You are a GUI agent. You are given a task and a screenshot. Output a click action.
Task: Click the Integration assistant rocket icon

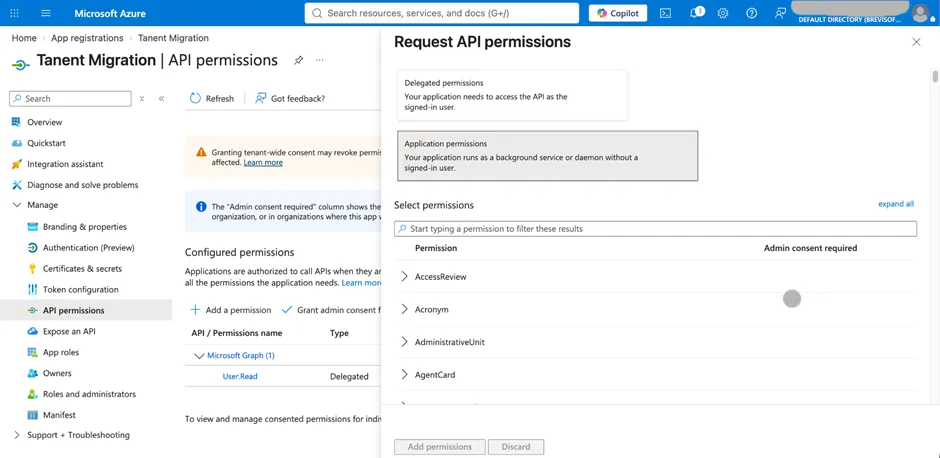16,164
